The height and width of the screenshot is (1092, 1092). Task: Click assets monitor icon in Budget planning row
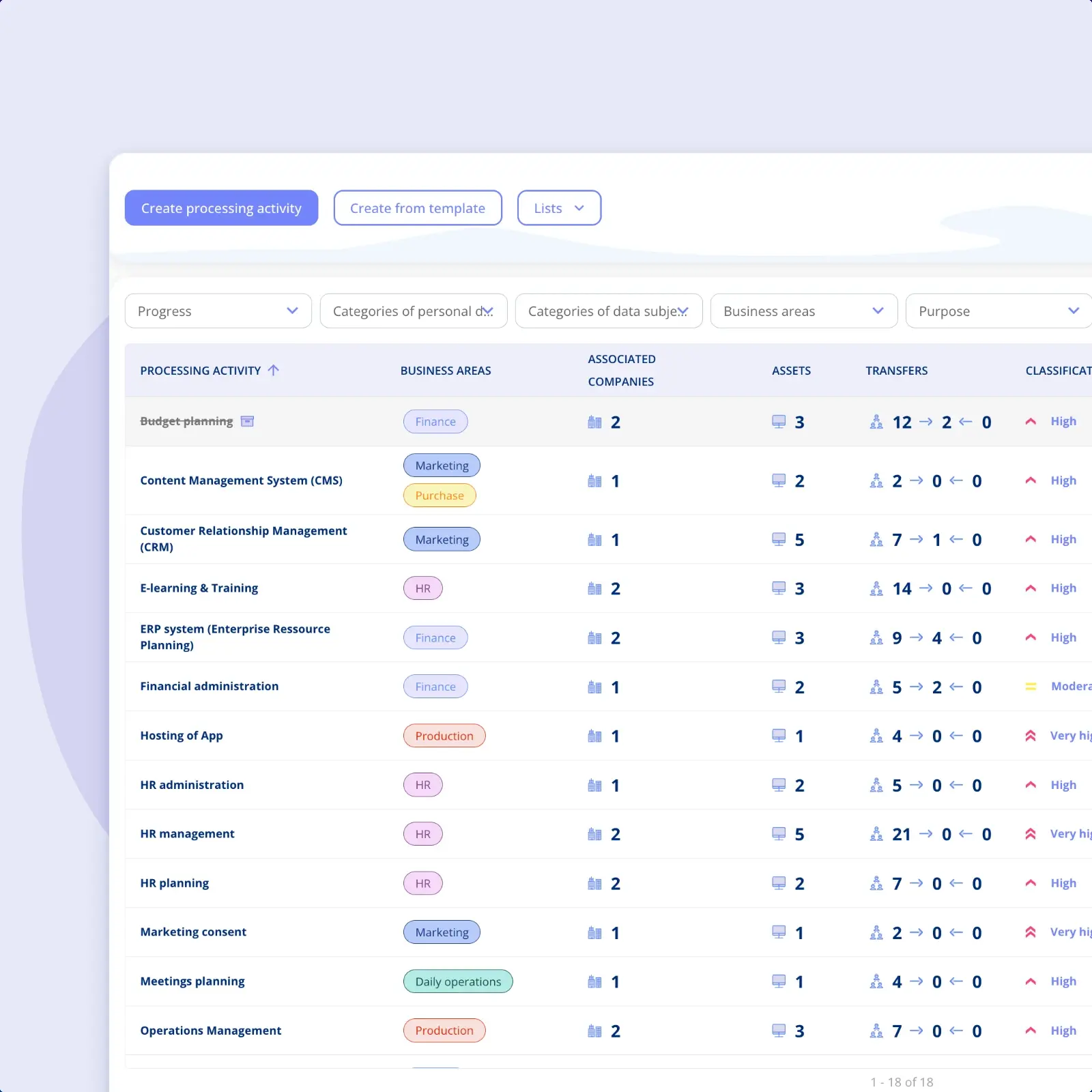[779, 422]
